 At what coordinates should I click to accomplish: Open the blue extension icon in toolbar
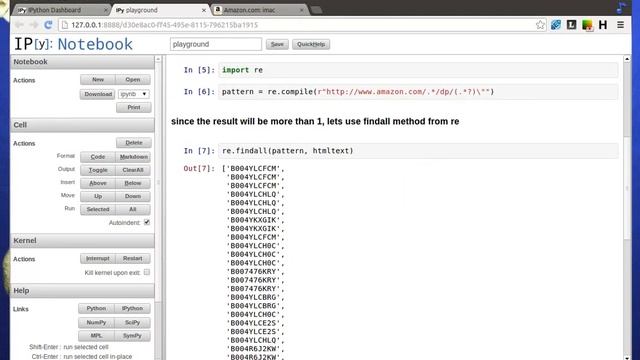point(556,25)
